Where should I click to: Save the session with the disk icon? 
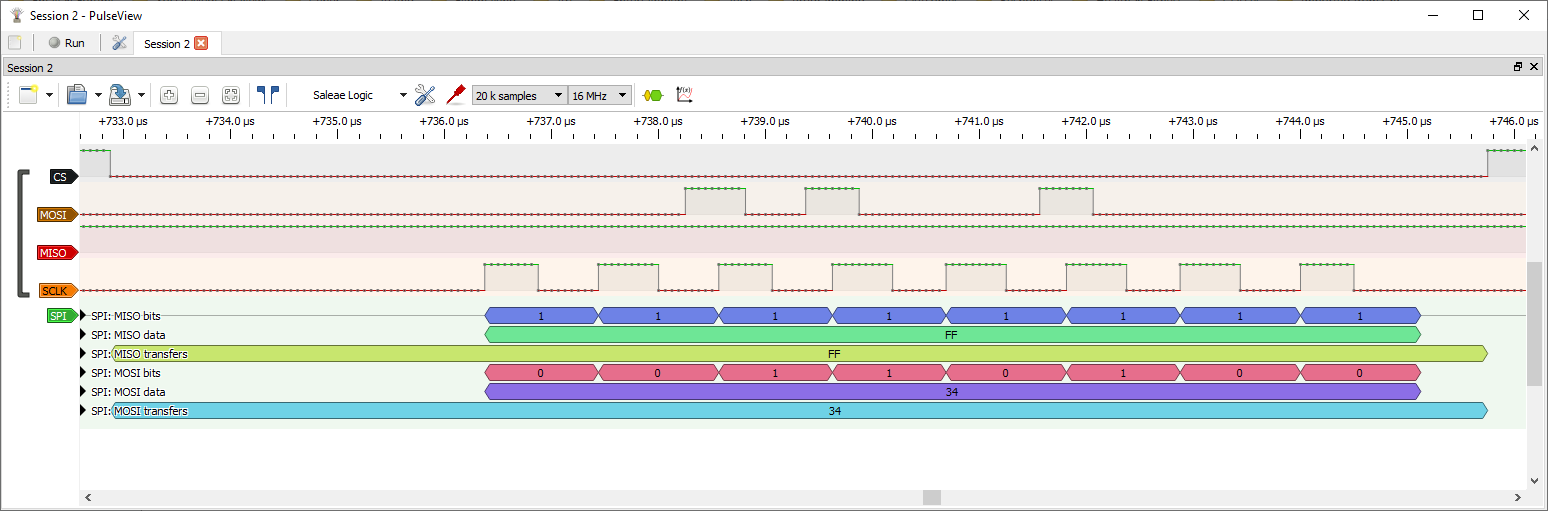point(120,95)
